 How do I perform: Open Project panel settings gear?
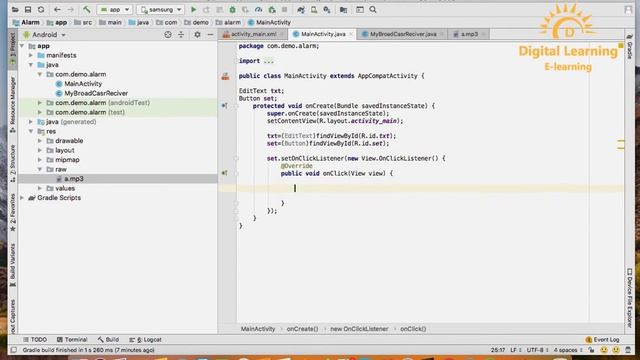coord(197,35)
